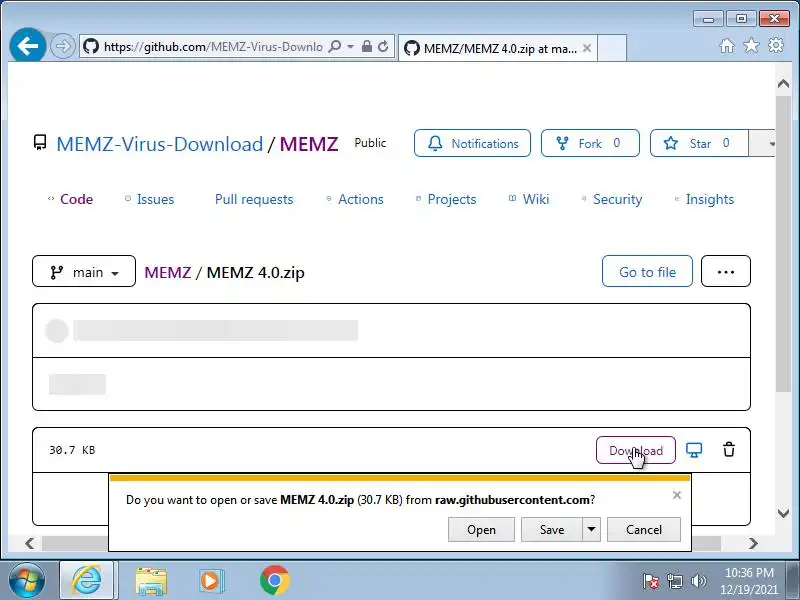Click the vertical scrollbar down arrow
The image size is (800, 600).
[x=784, y=513]
